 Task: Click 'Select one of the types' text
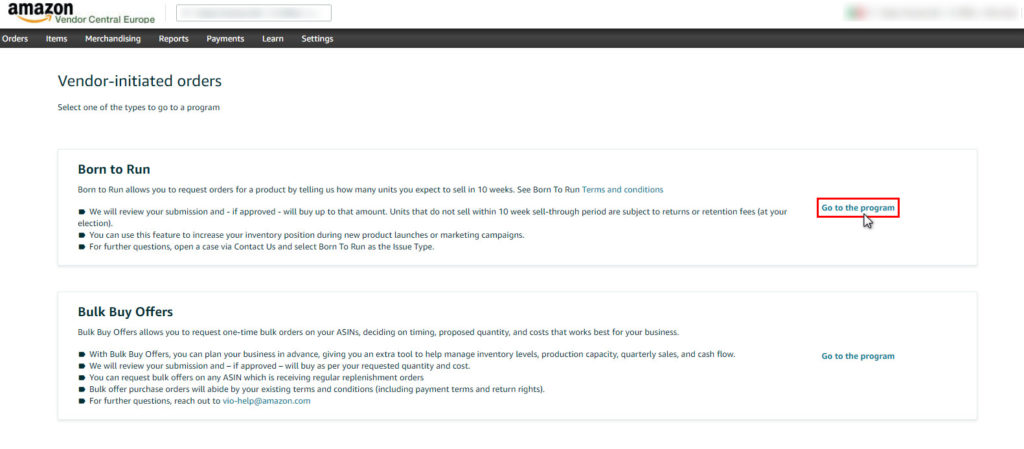(138, 108)
